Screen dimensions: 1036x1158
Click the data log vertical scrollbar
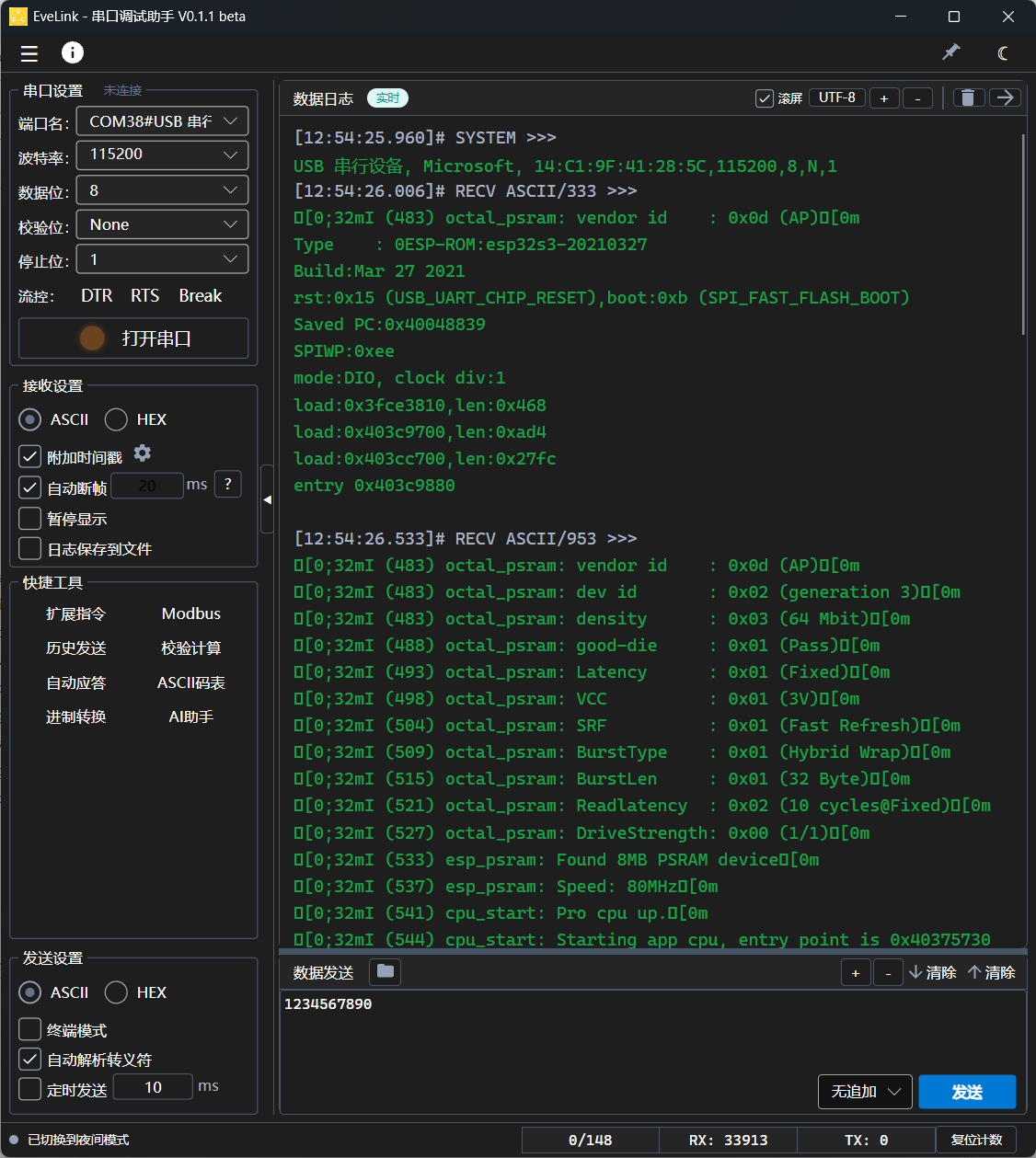(x=1023, y=235)
